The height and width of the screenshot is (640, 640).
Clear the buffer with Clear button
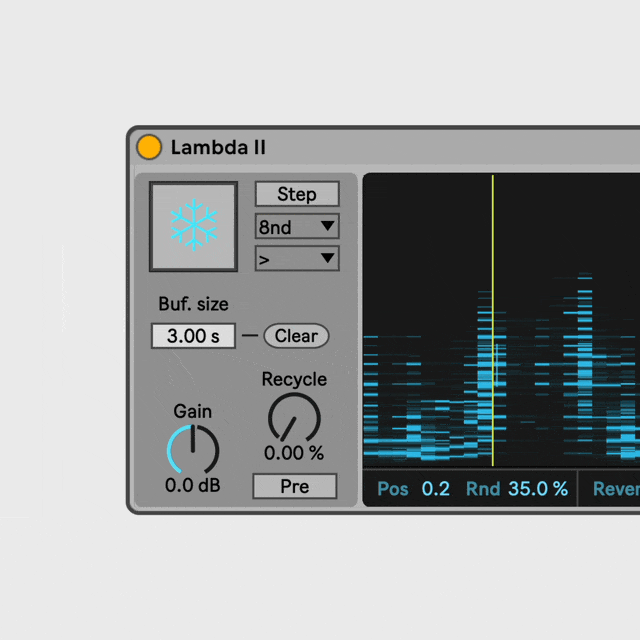coord(296,336)
